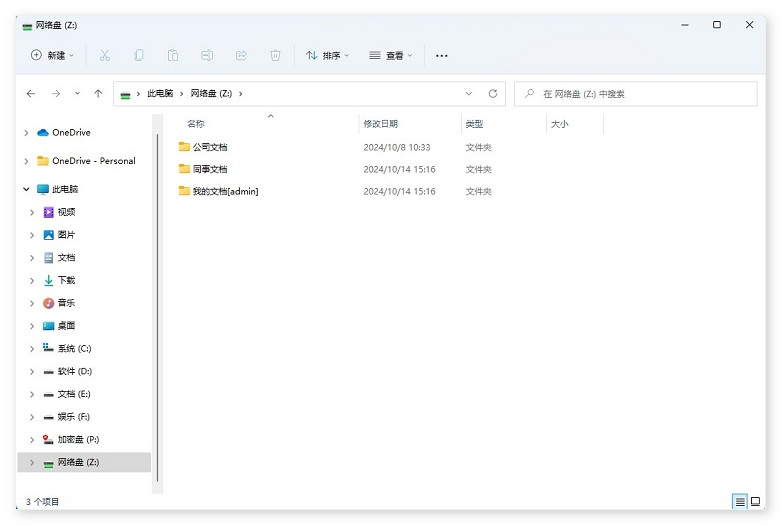
Task: Click the Paste clipboard icon
Action: tap(173, 55)
